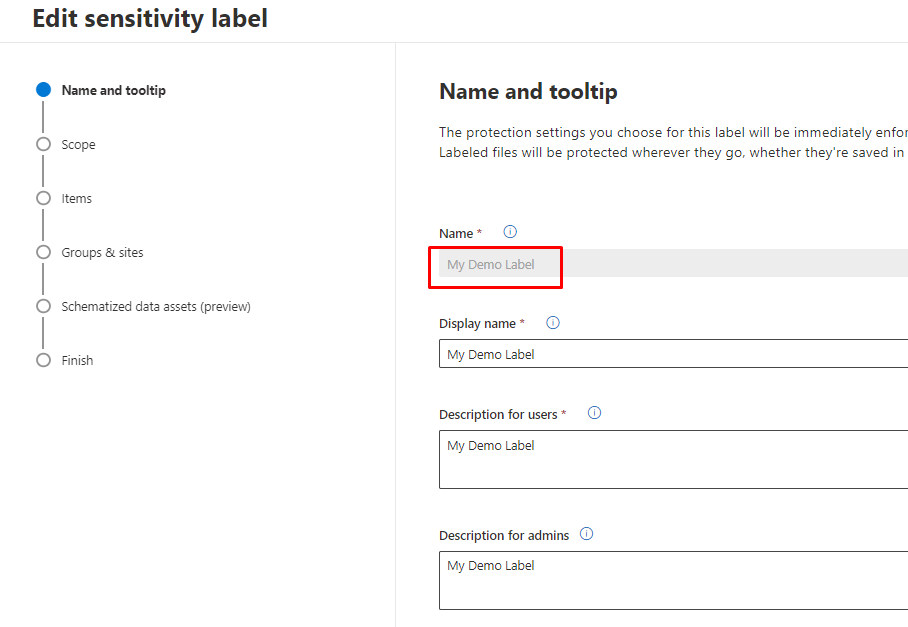Click the info icon beside Display name

(x=553, y=323)
